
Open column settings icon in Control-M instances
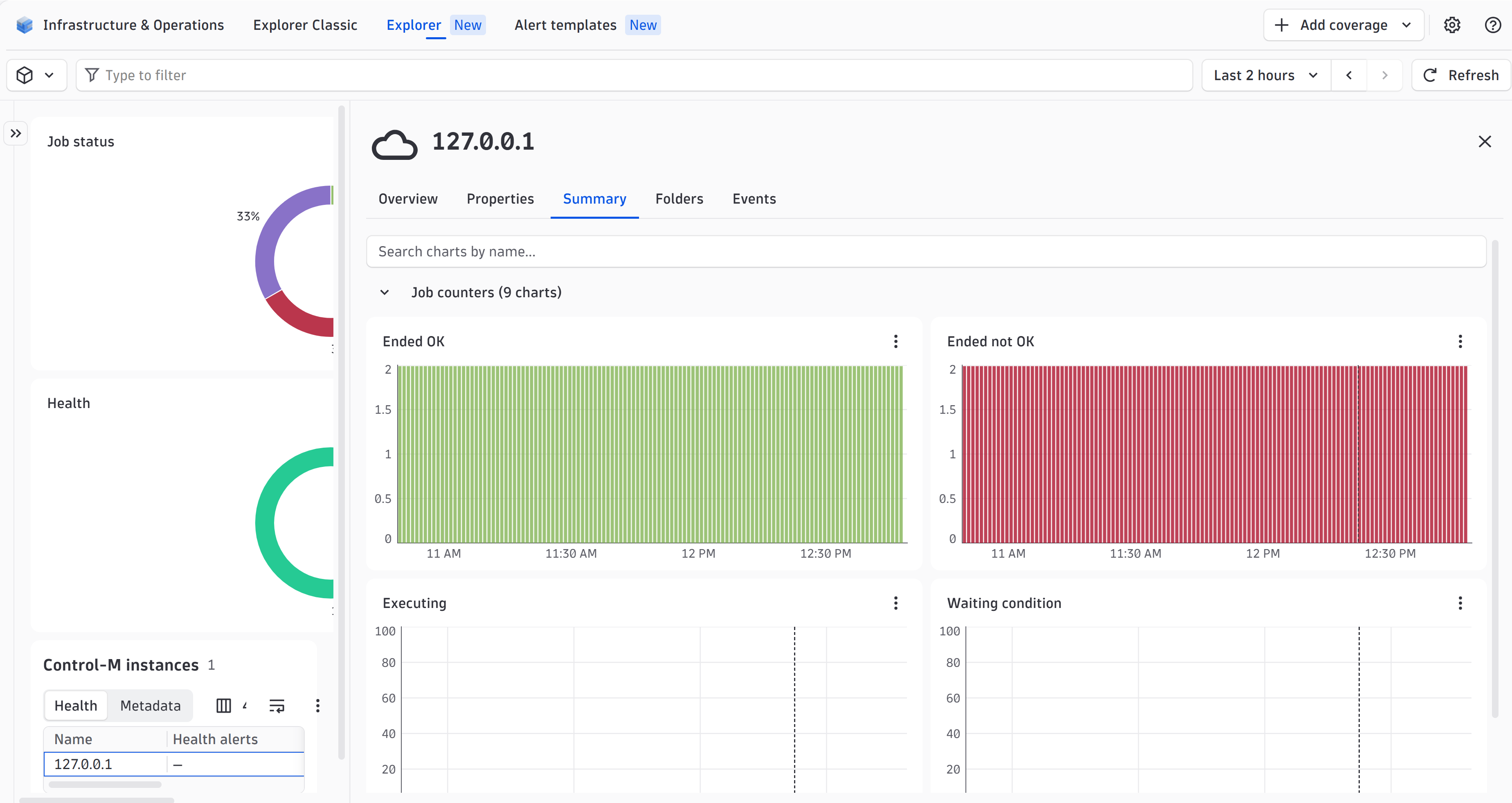[224, 706]
